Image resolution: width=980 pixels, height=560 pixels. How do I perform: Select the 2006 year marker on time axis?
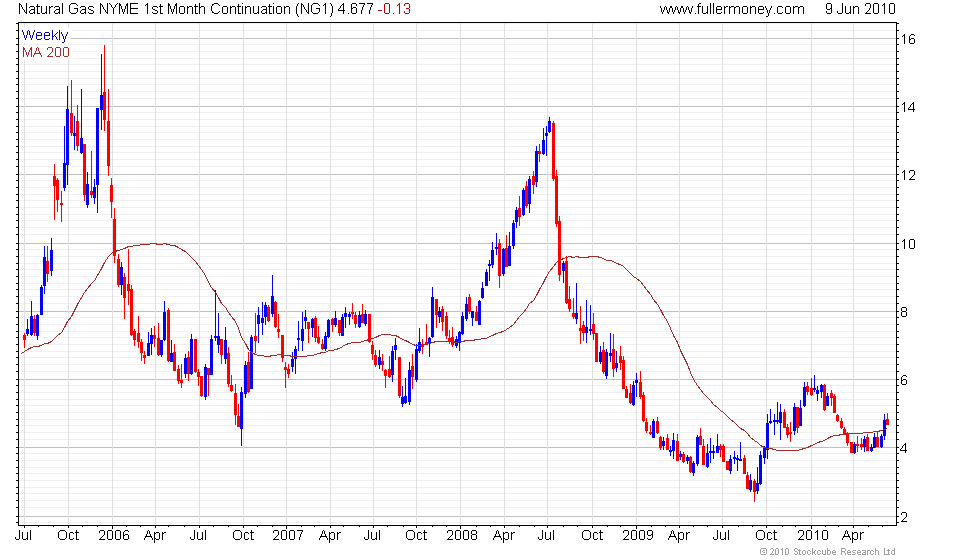pos(112,535)
